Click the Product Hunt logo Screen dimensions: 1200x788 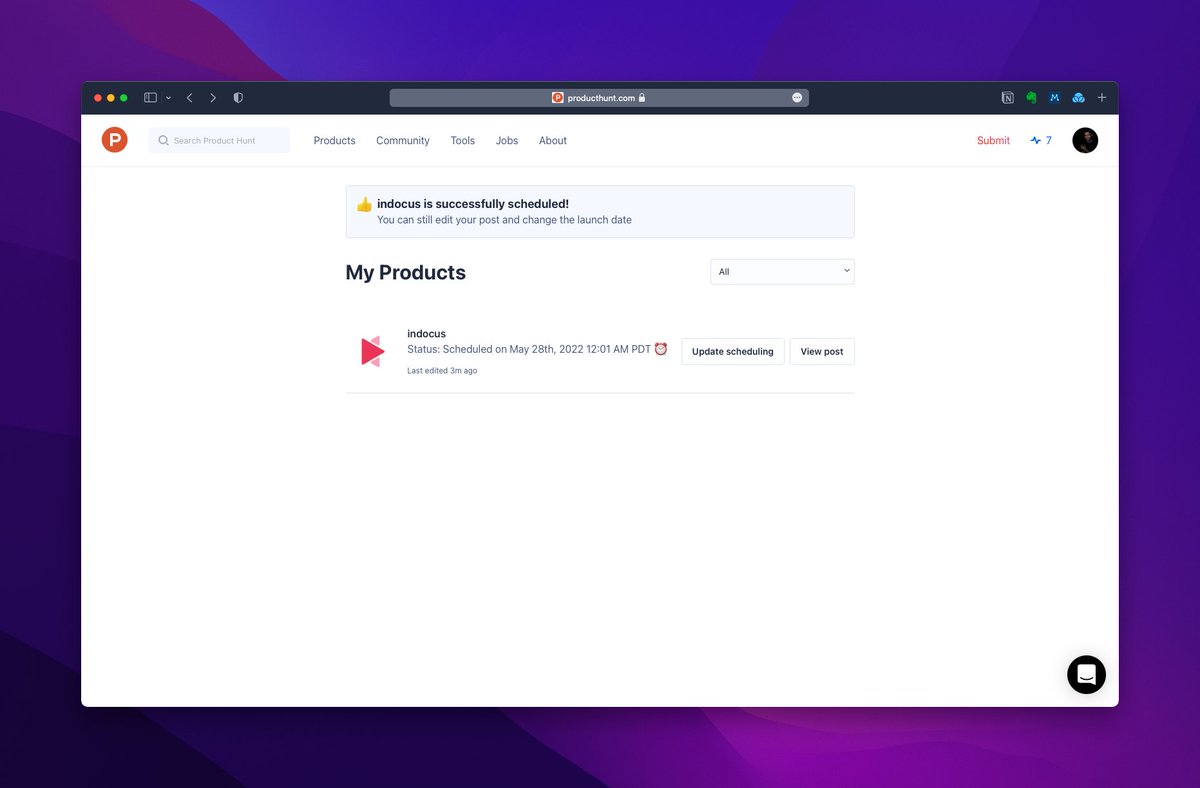pyautogui.click(x=115, y=140)
